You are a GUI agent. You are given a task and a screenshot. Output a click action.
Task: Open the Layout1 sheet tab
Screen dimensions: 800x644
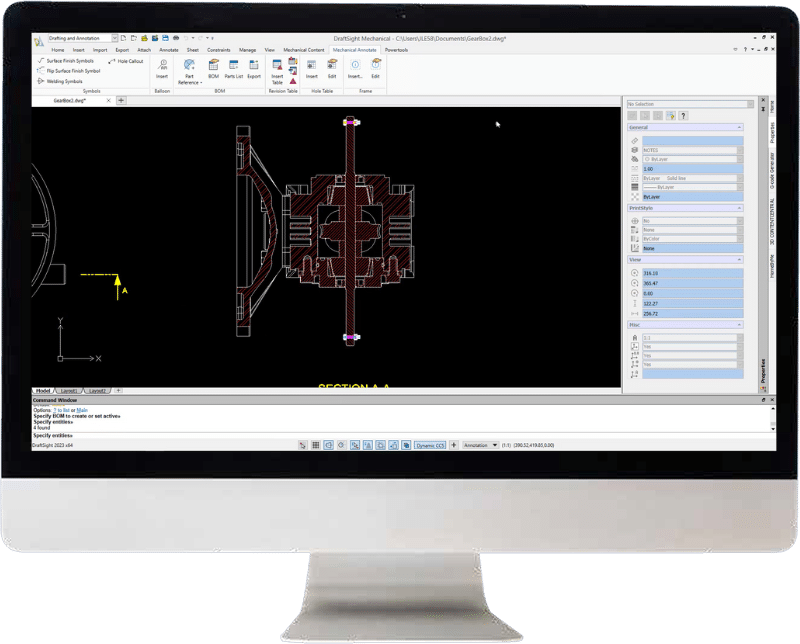point(69,390)
